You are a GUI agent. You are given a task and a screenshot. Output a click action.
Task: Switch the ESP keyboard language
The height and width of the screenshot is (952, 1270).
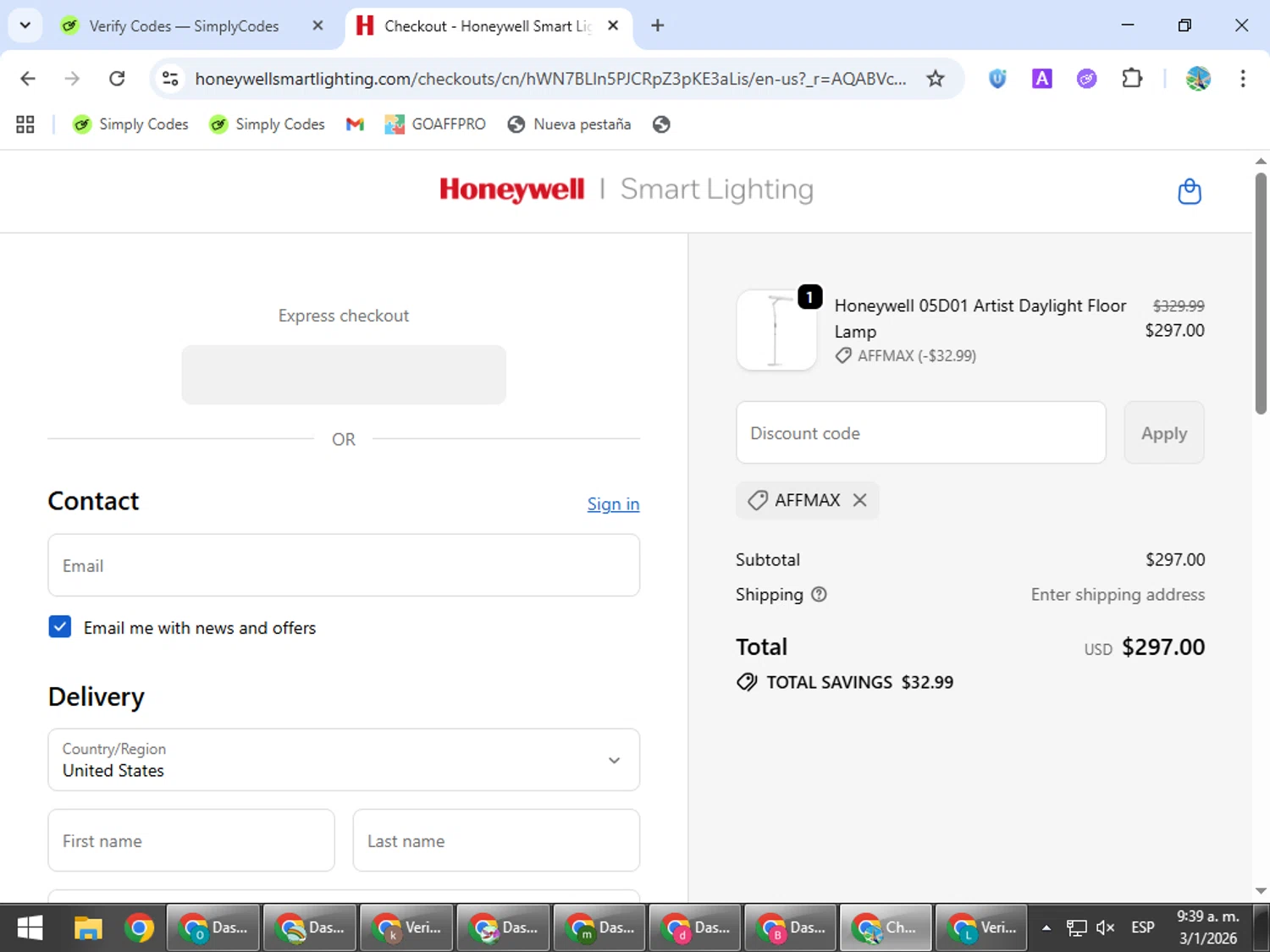click(x=1143, y=928)
